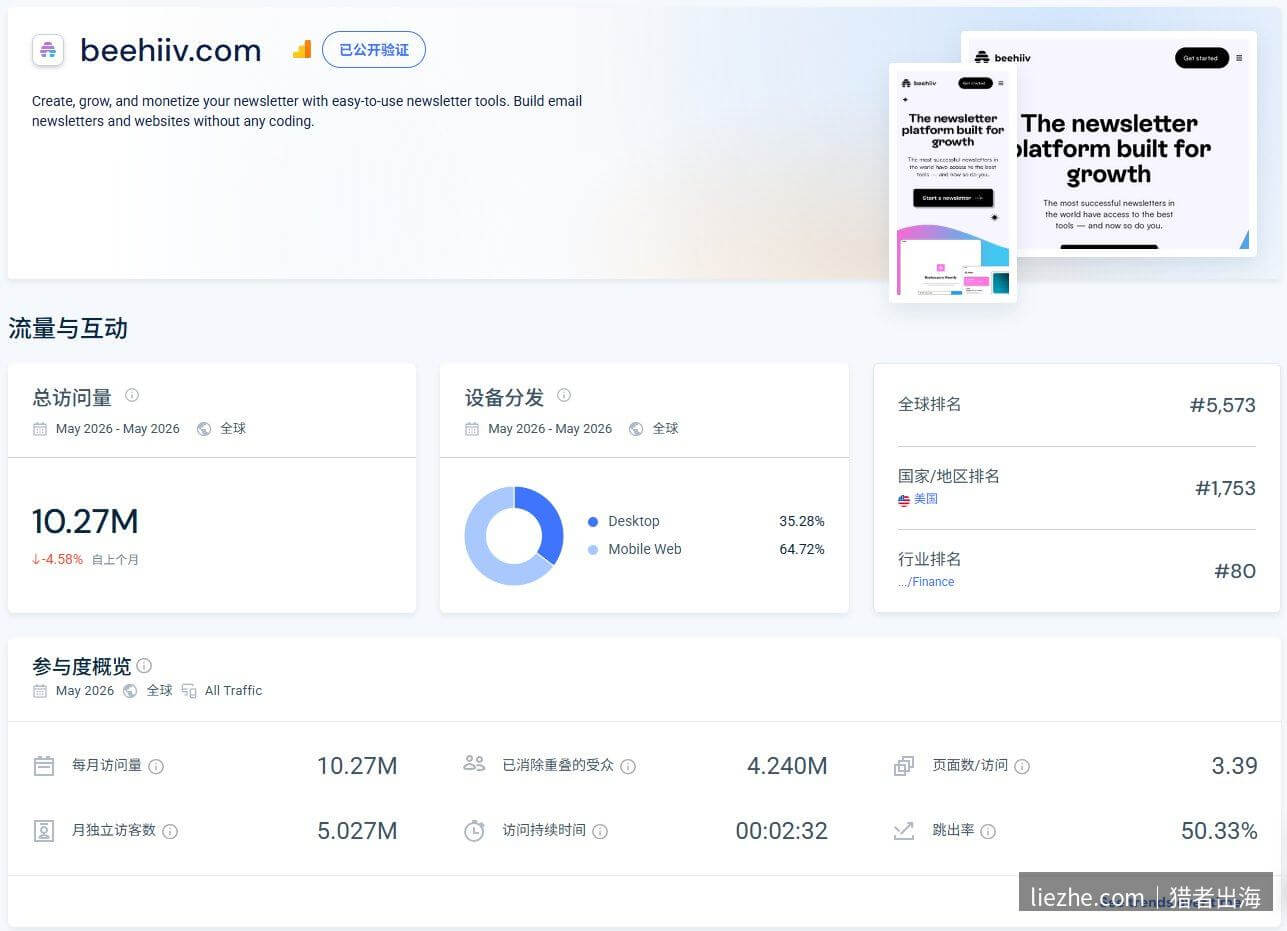Screen dimensions: 1287x931
Task: Open the desktop site preview thumbnail
Action: pos(1134,144)
